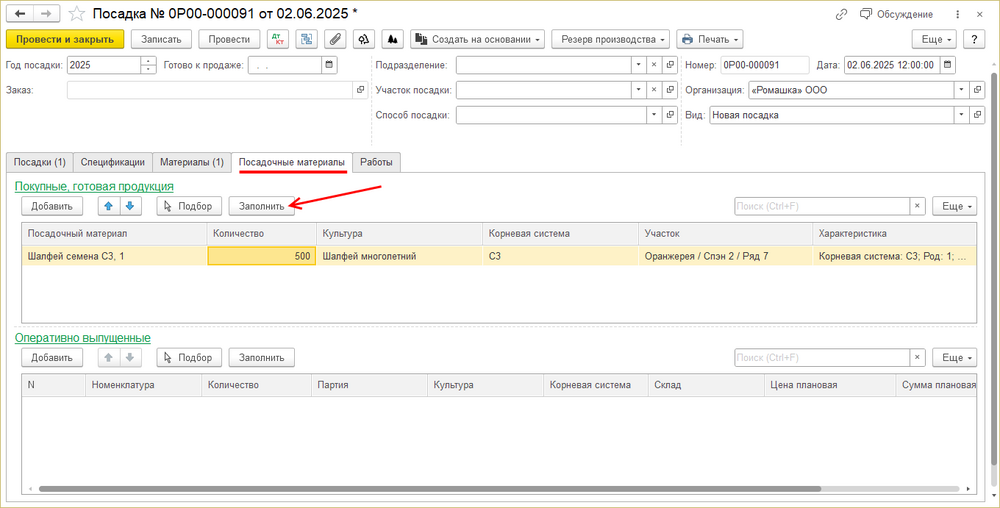Open the Печать dropdown menu
The image size is (1000, 508).
[710, 39]
